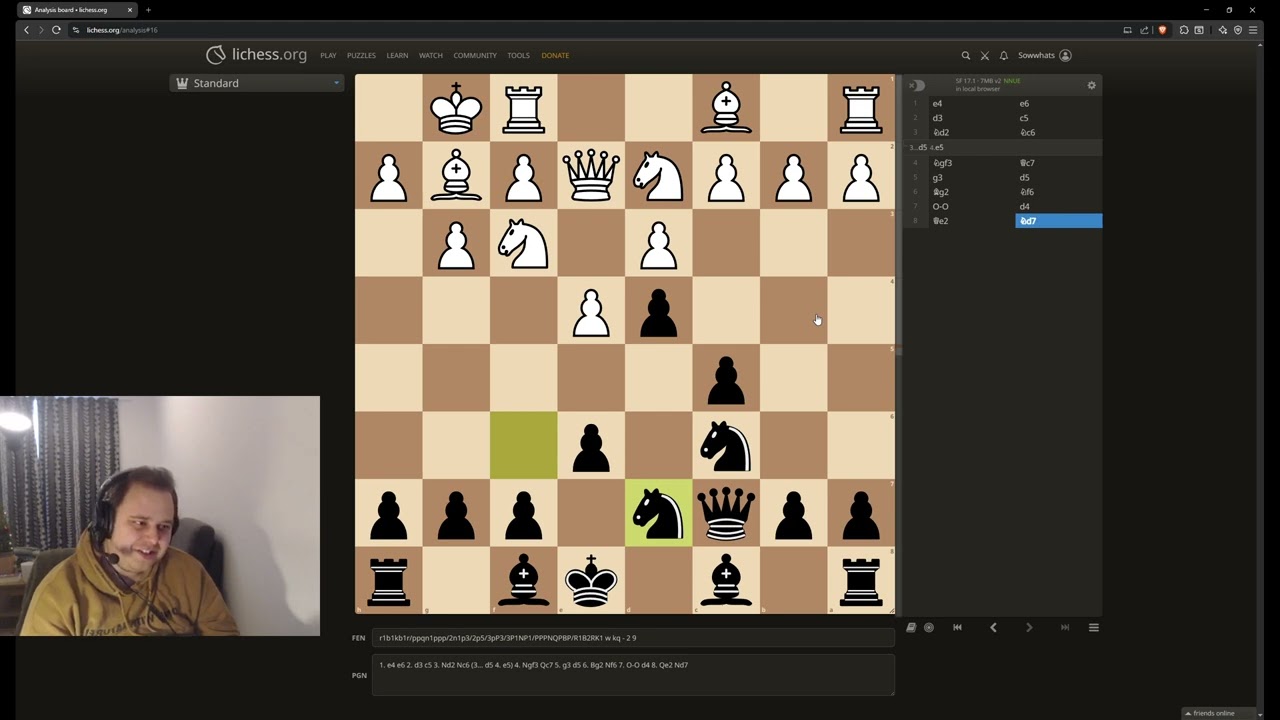Click into the FEN input field
1280x720 pixels.
pyautogui.click(x=633, y=638)
